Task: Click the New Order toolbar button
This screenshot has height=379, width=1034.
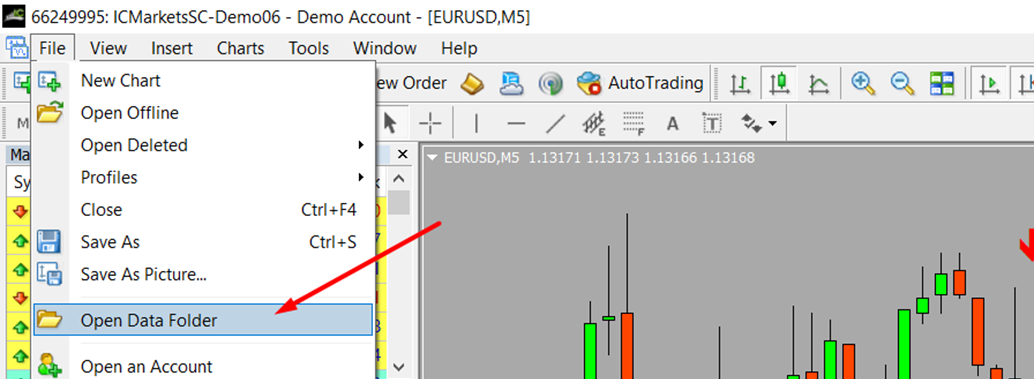Action: [410, 83]
